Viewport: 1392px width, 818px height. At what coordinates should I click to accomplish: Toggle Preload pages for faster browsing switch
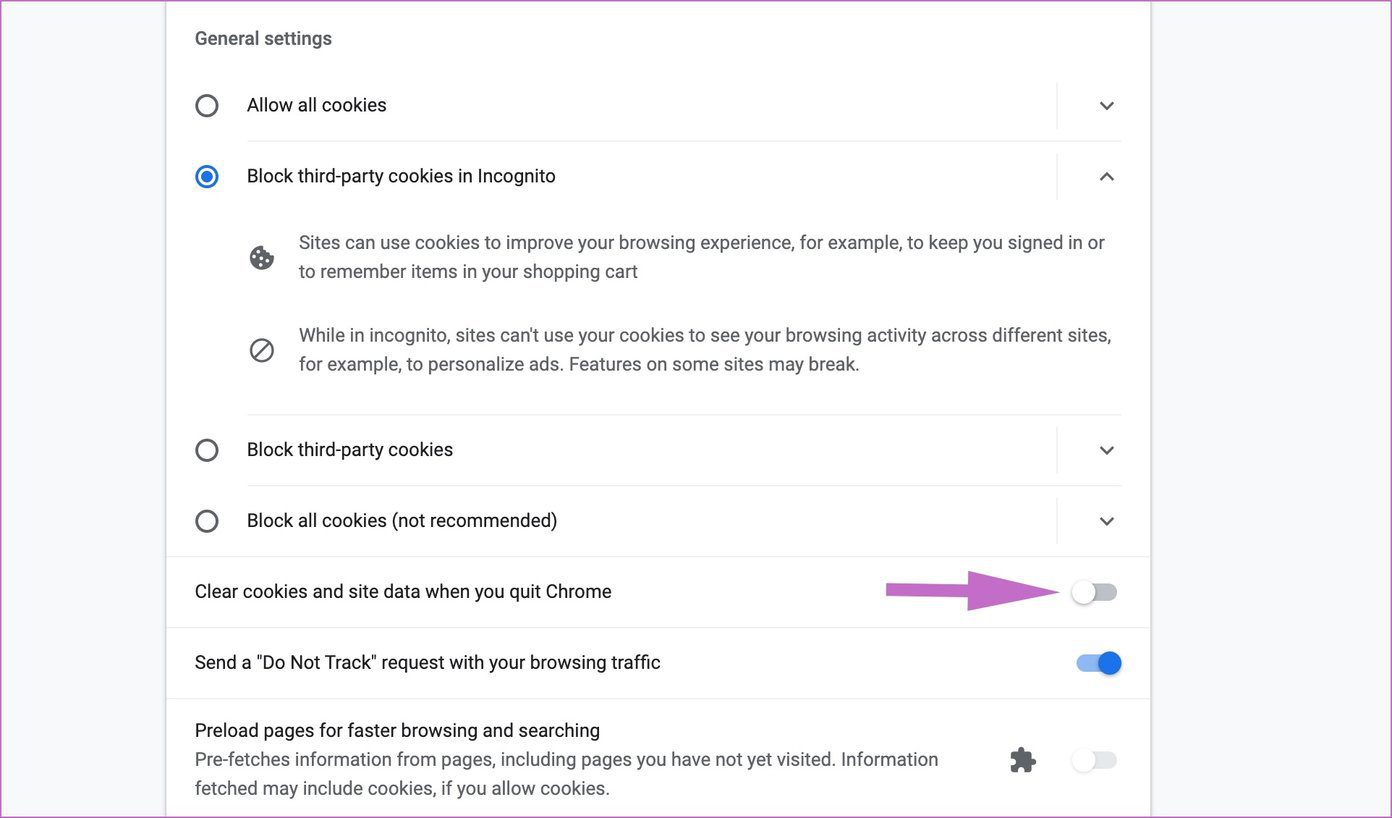(x=1094, y=761)
